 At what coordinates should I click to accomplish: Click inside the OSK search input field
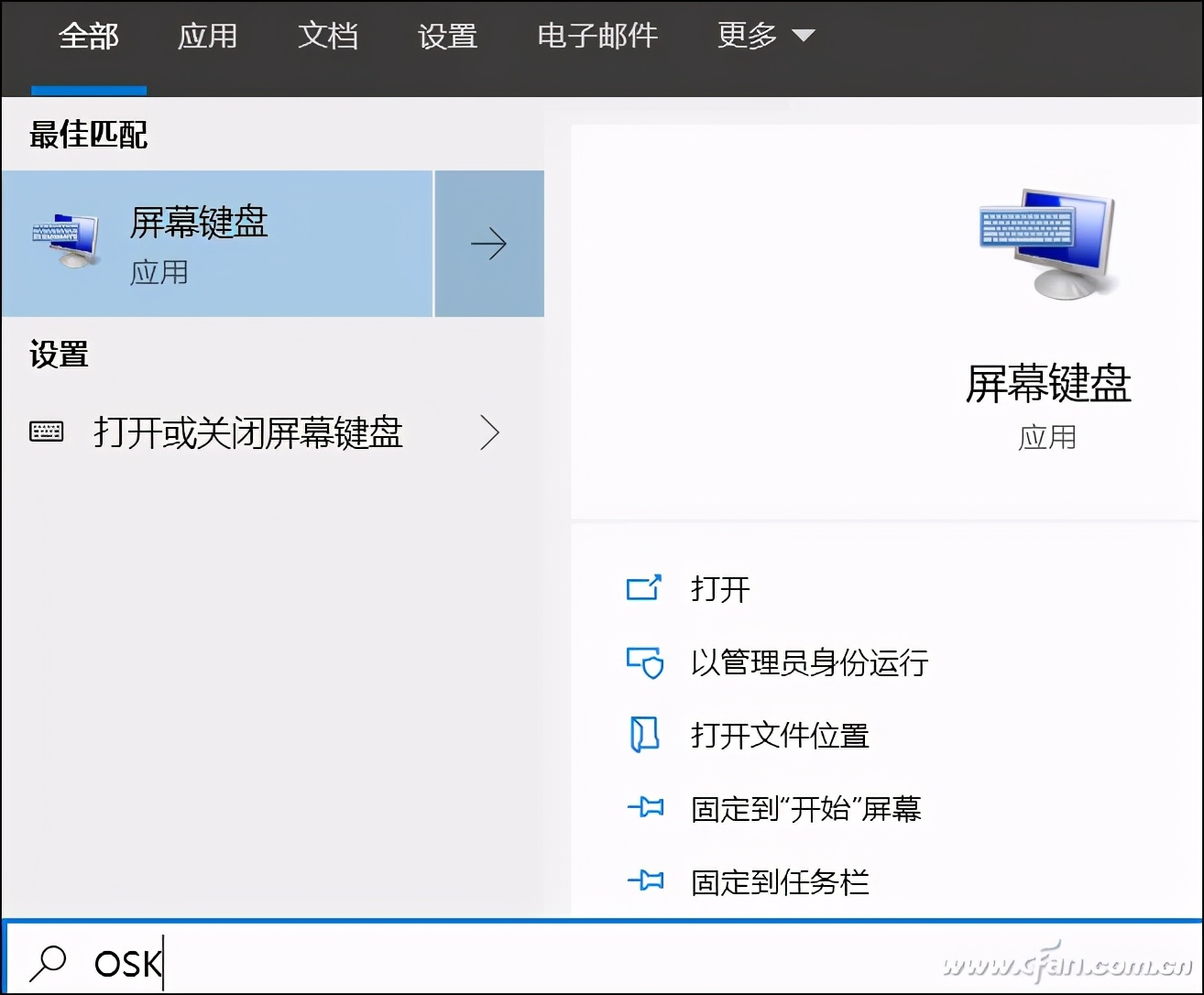pyautogui.click(x=275, y=962)
